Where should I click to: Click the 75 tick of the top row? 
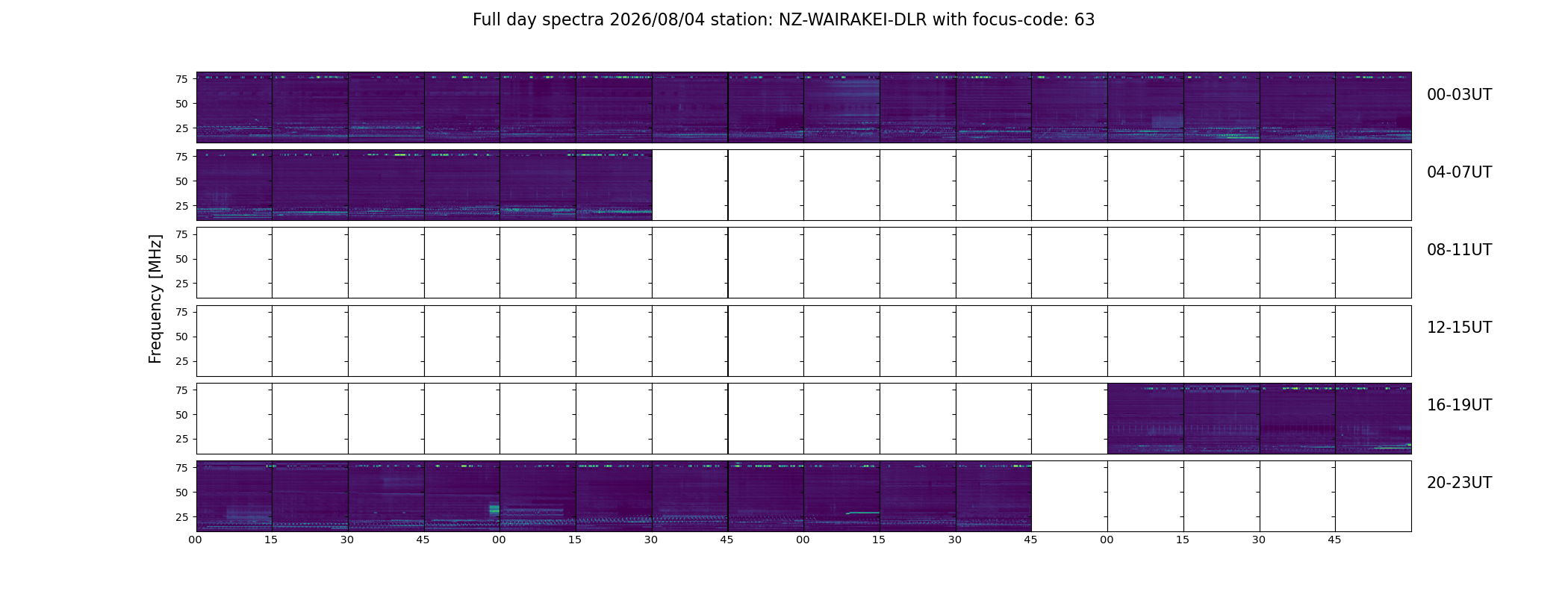coord(181,79)
